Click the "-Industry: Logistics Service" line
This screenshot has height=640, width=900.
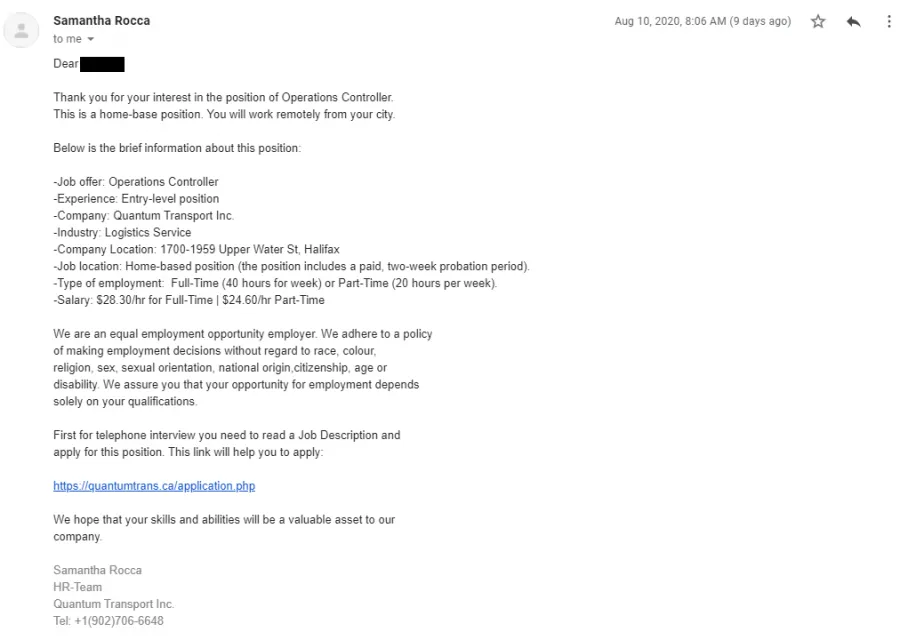point(122,232)
